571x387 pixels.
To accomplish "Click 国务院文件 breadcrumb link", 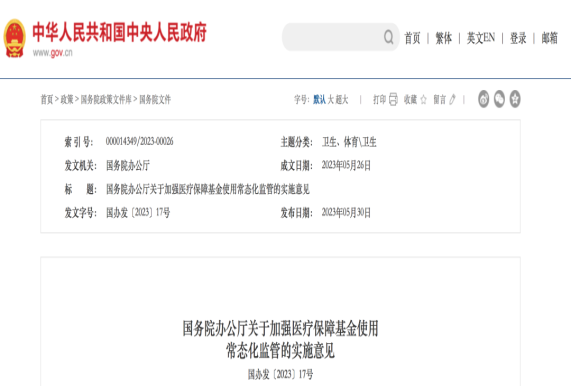I will tap(155, 99).
